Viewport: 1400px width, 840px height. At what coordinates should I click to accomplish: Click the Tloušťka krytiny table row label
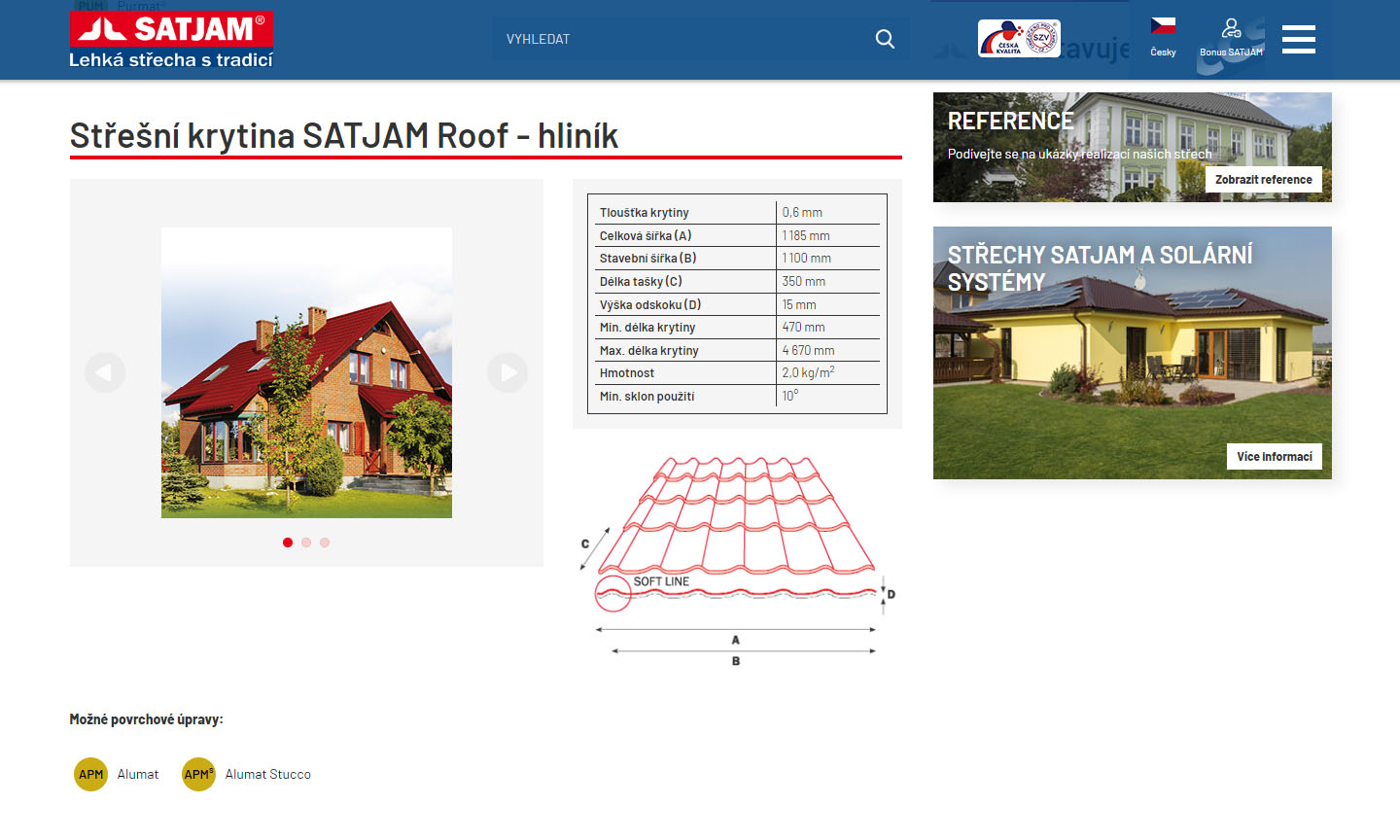645,213
